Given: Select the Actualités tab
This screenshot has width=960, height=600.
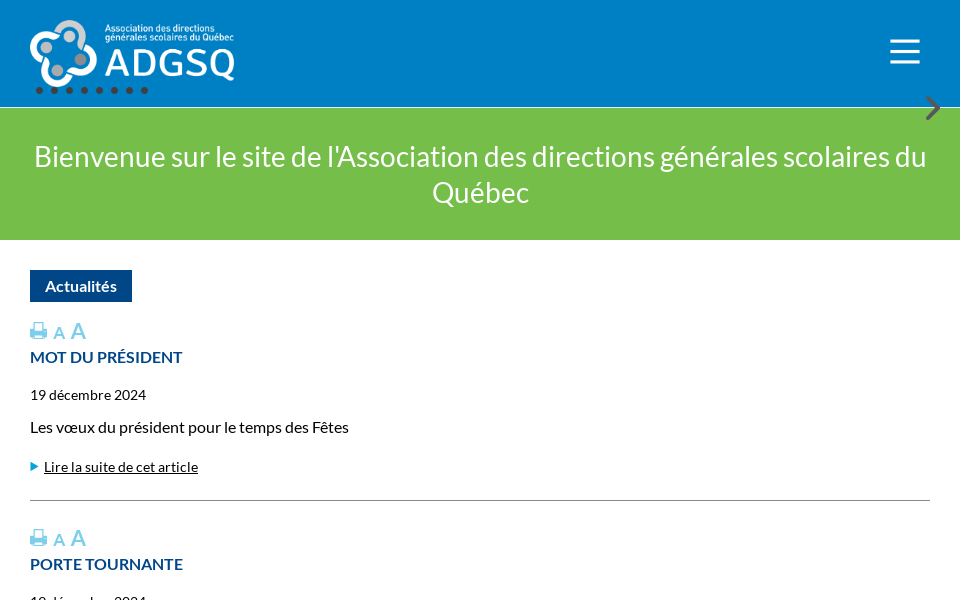Looking at the screenshot, I should pos(81,286).
